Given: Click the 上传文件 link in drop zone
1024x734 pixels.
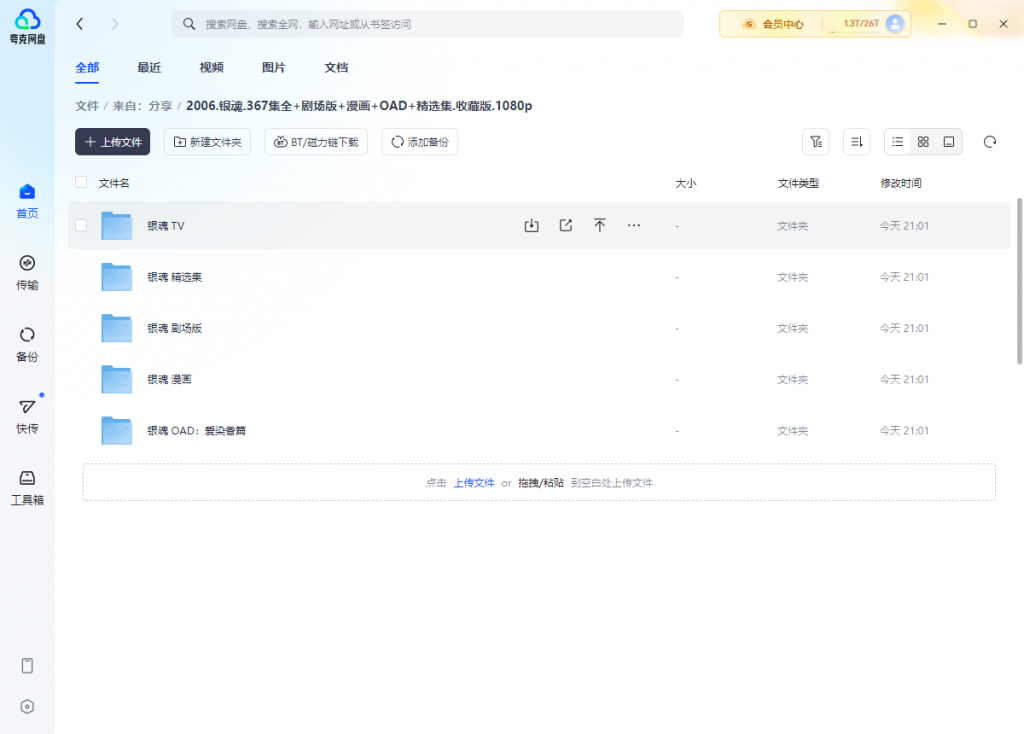Looking at the screenshot, I should tap(474, 483).
